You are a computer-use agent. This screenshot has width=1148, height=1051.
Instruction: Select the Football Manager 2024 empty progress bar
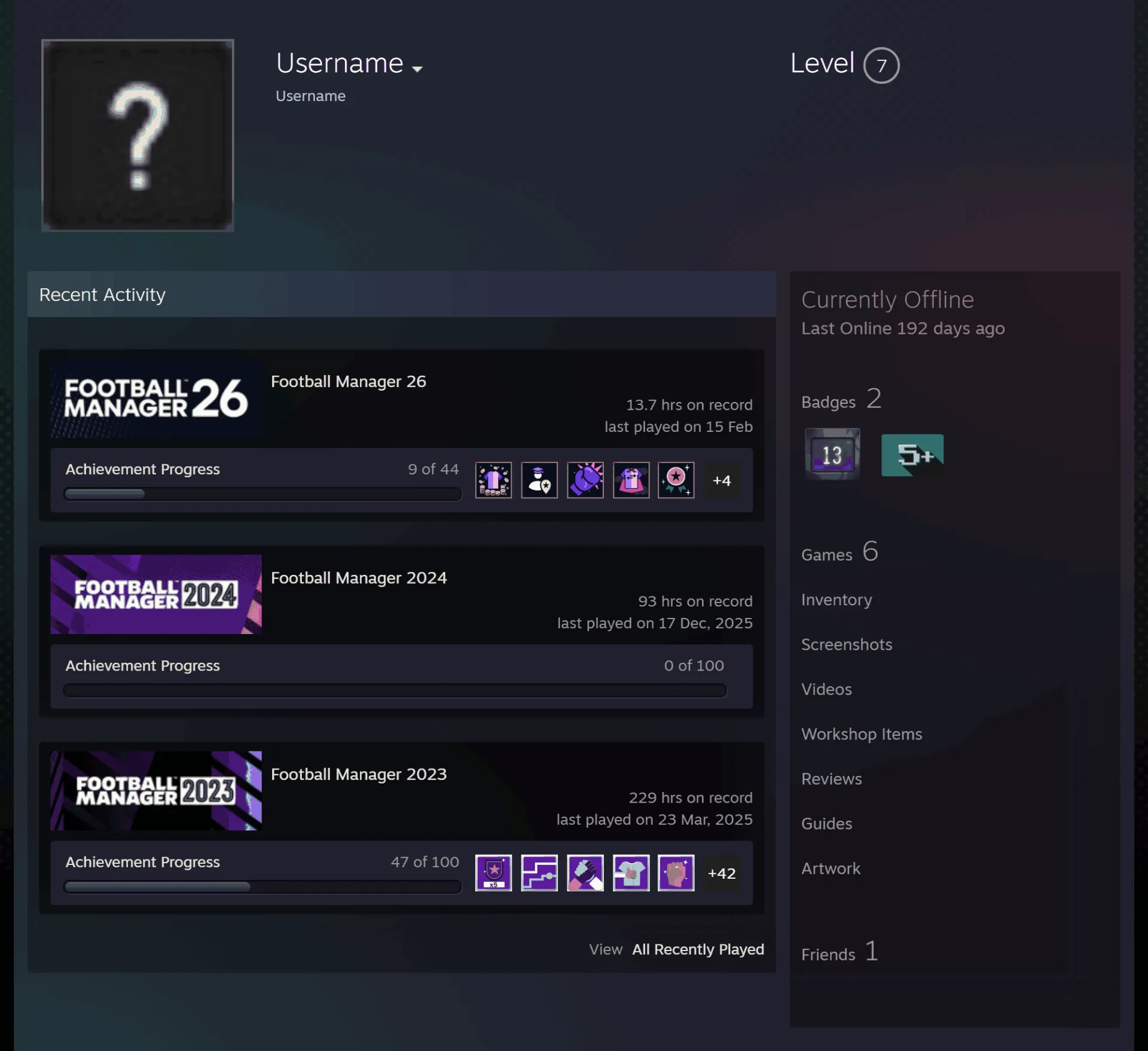(x=395, y=691)
